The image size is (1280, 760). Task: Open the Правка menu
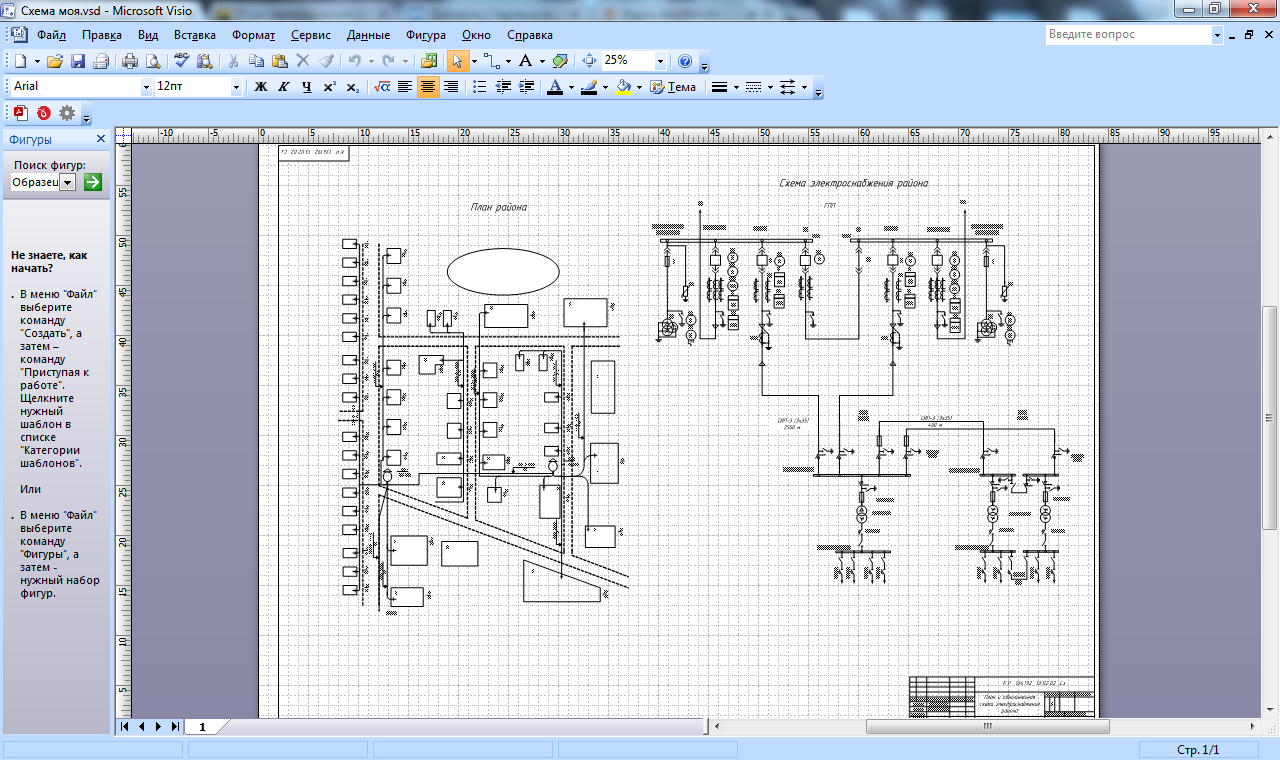coord(102,35)
